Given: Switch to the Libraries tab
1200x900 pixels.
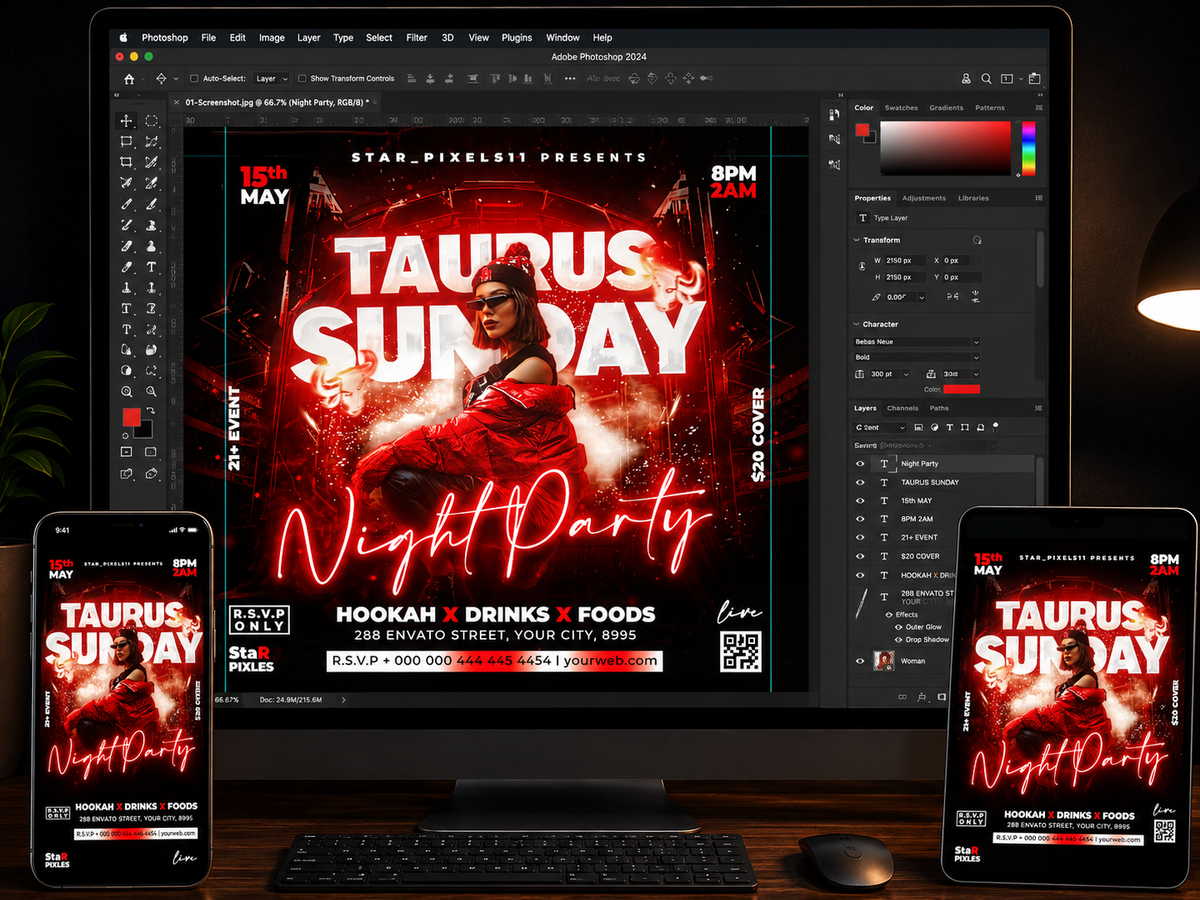Looking at the screenshot, I should (973, 198).
